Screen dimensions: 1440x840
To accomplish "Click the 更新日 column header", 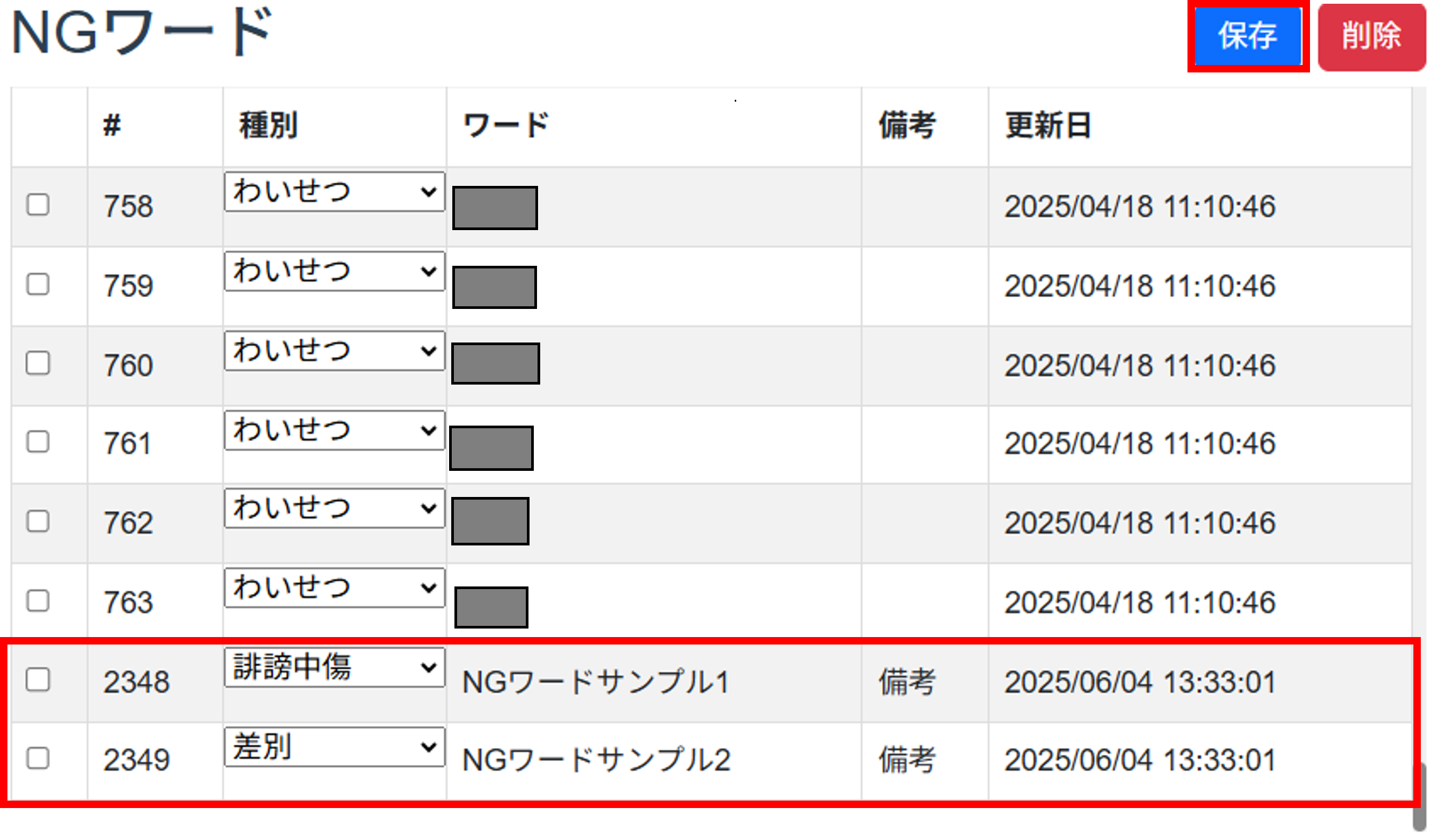I will [1048, 126].
